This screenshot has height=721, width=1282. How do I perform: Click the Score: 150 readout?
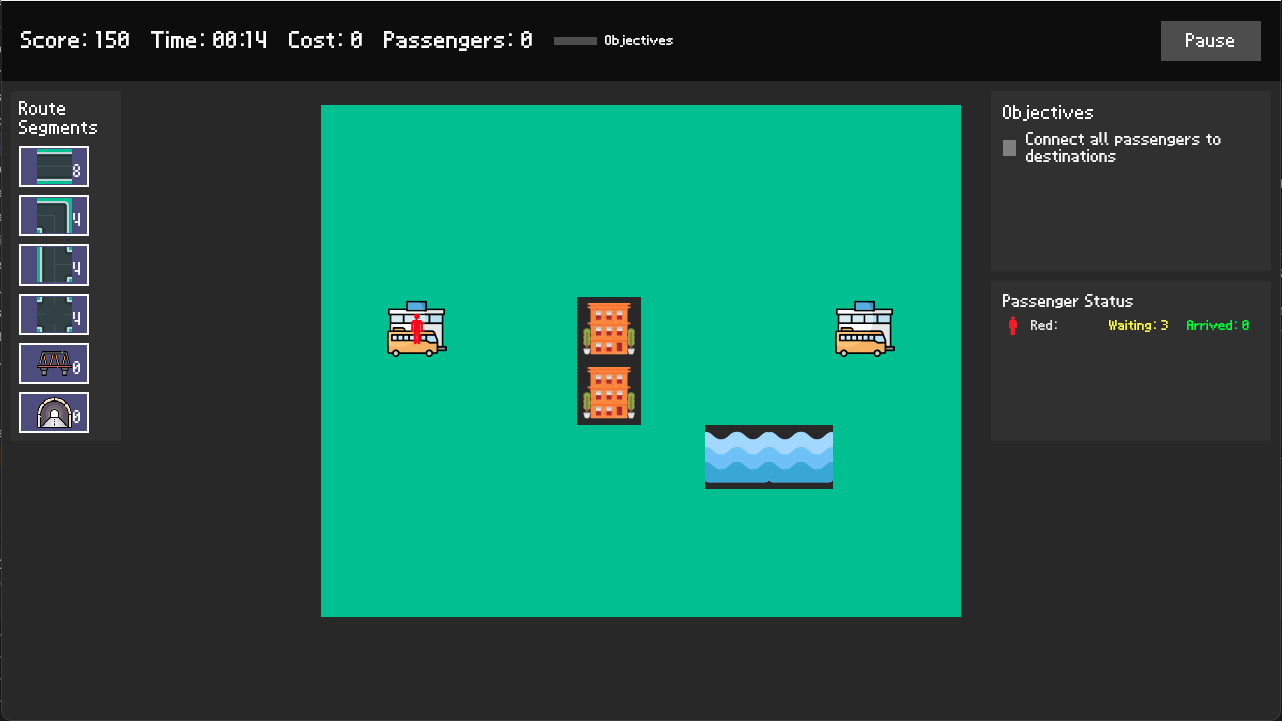pos(75,40)
